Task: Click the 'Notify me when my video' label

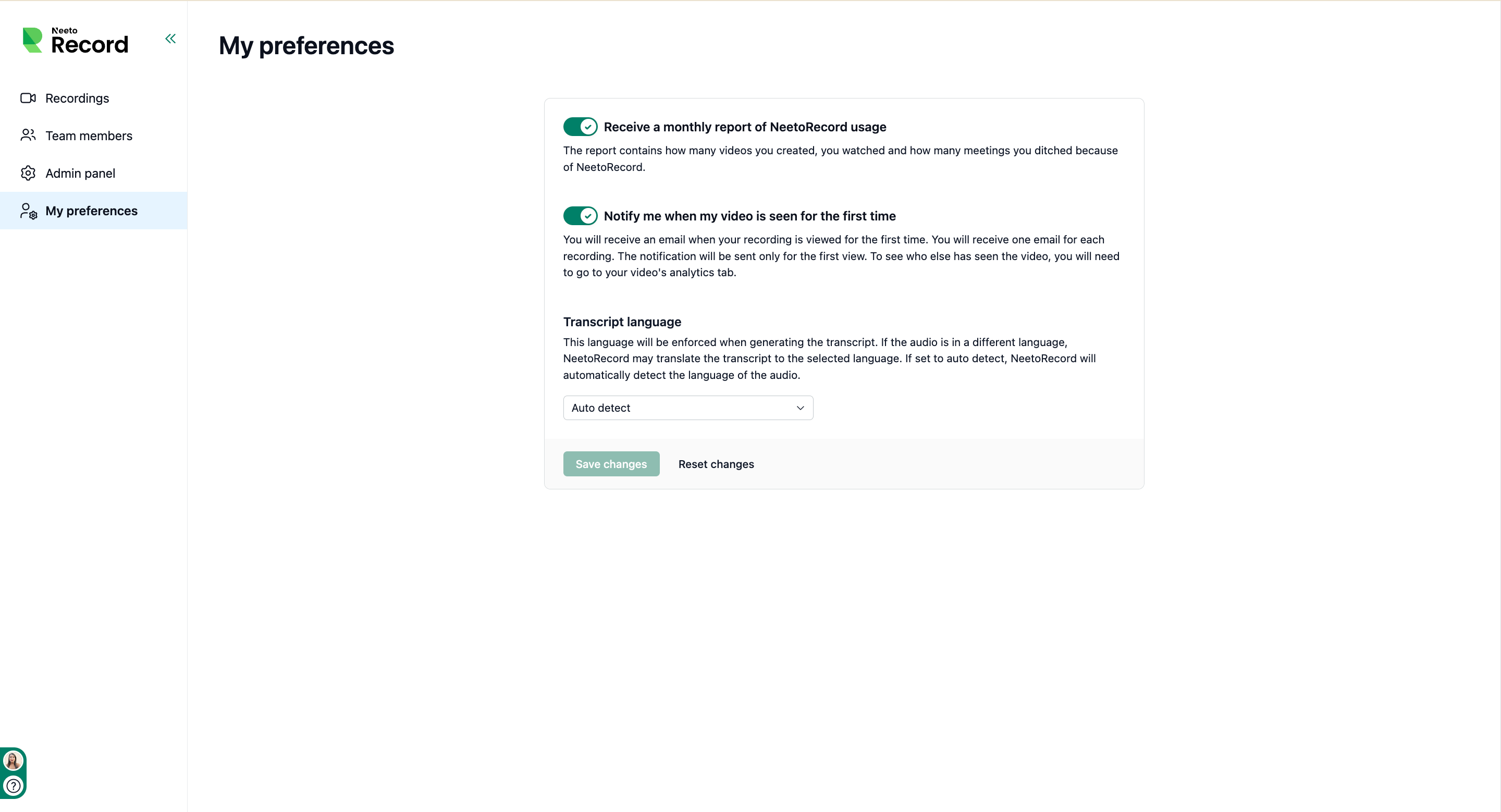Action: [x=750, y=216]
